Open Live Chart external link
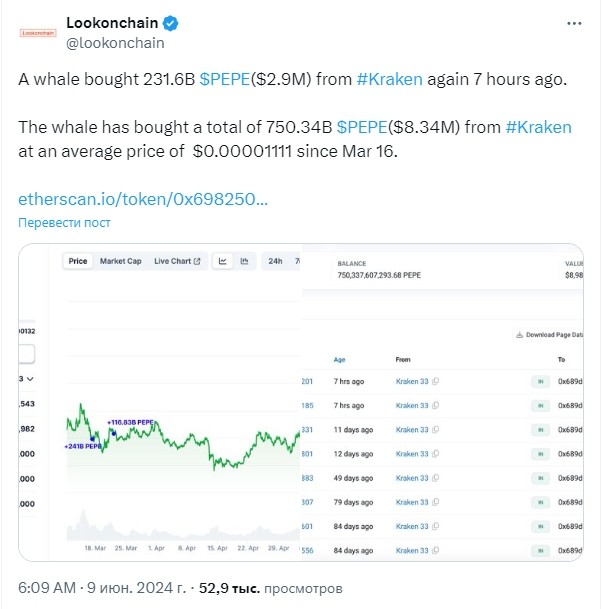Screen dimensions: 602x609 tap(177, 261)
